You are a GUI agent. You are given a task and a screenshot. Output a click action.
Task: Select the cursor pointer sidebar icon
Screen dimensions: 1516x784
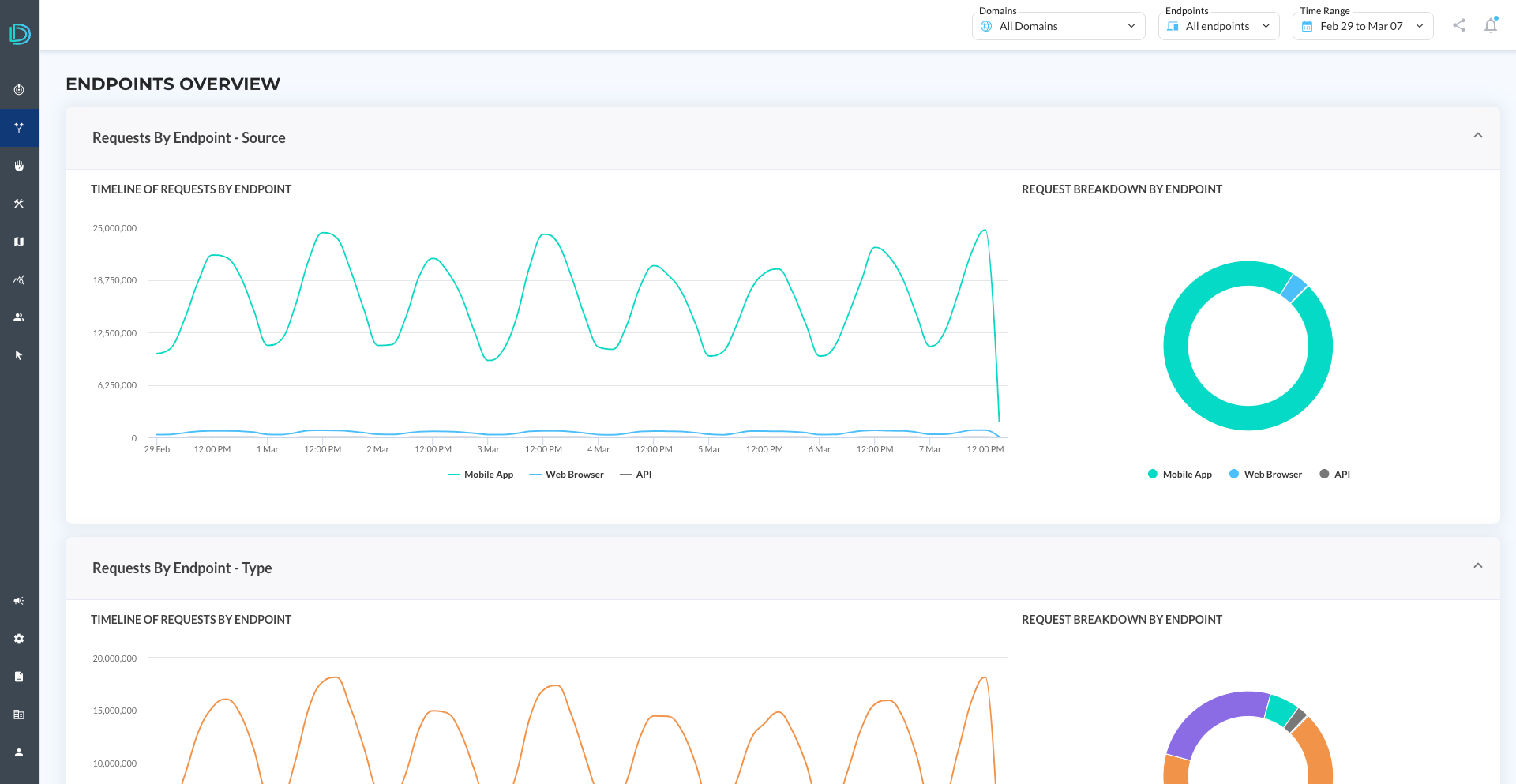(x=18, y=355)
